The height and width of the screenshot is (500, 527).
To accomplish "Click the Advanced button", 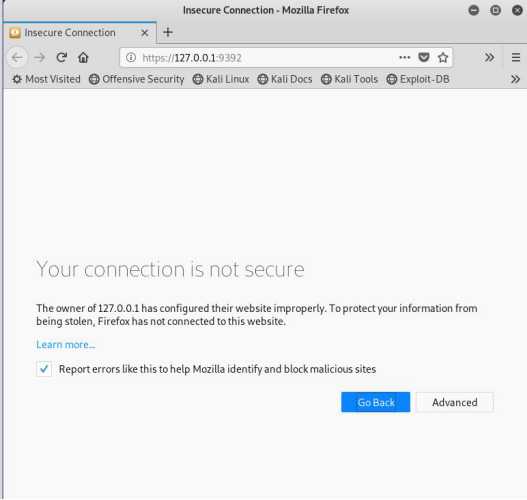I will (x=455, y=402).
